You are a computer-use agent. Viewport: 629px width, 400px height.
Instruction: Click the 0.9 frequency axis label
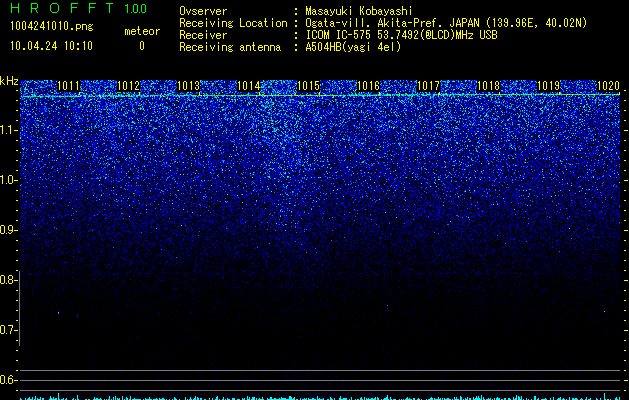(x=9, y=230)
